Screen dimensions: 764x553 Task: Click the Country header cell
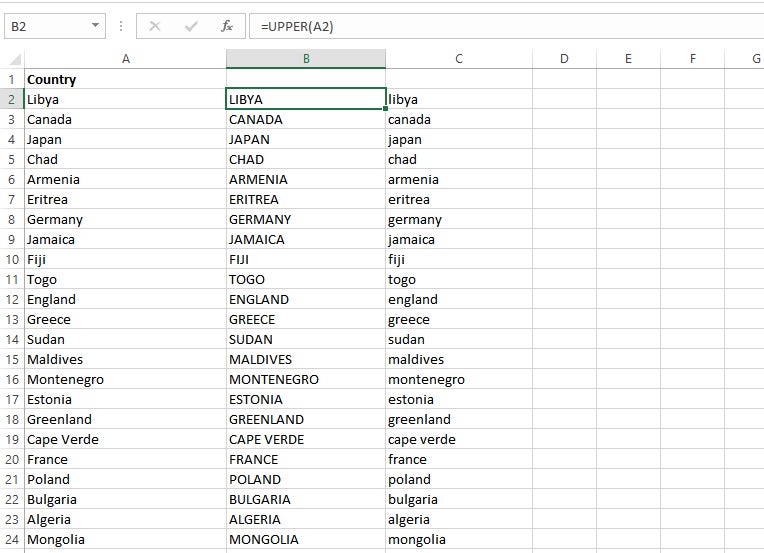125,79
